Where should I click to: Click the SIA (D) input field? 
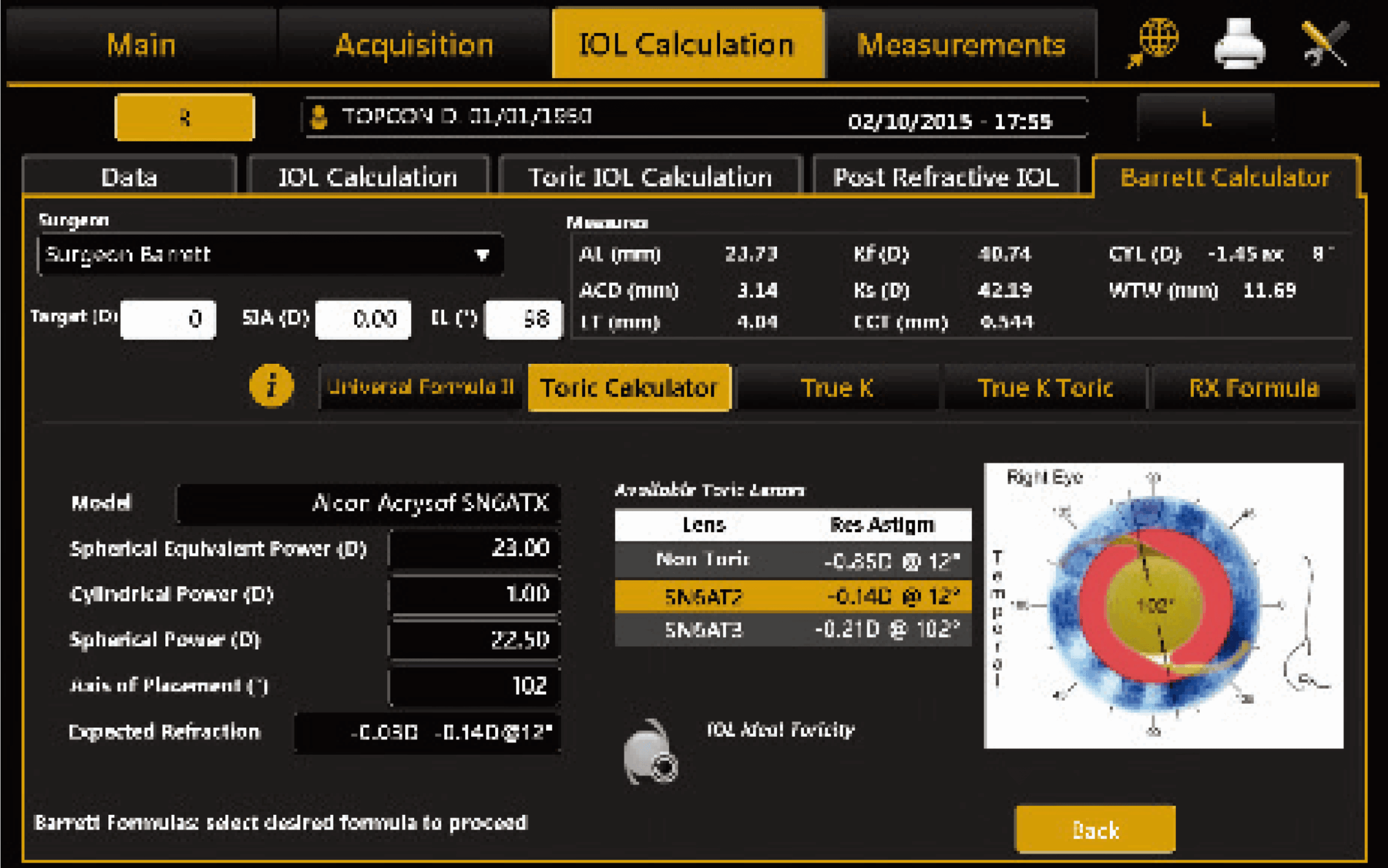[363, 319]
